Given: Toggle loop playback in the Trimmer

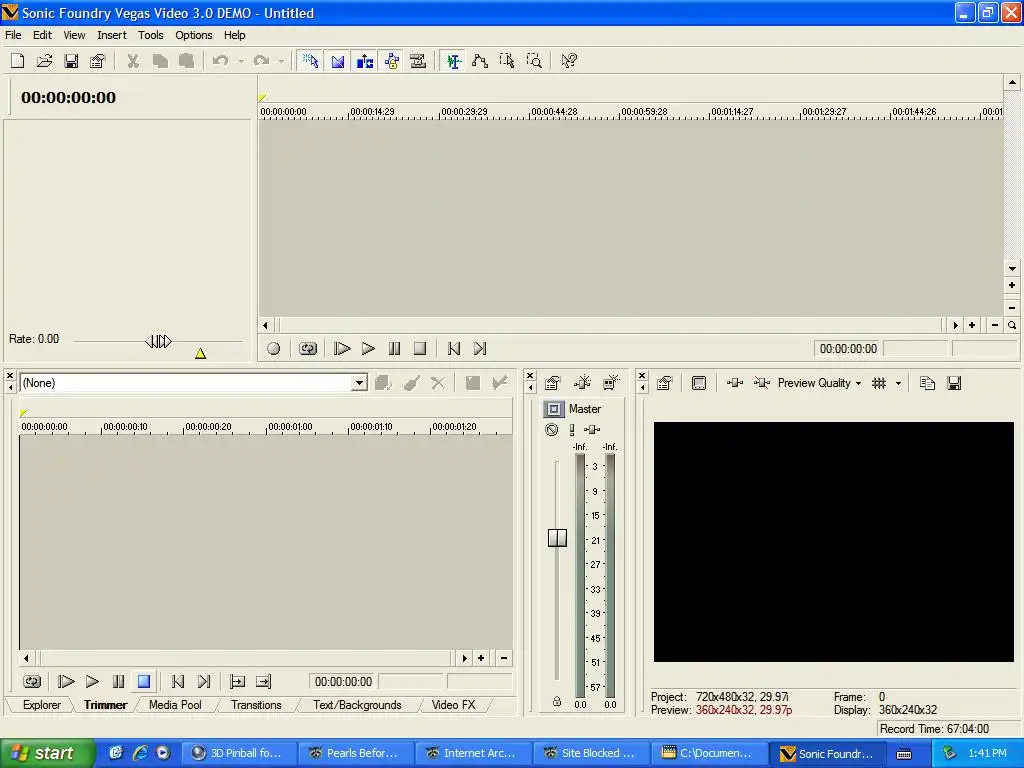Looking at the screenshot, I should tap(31, 682).
